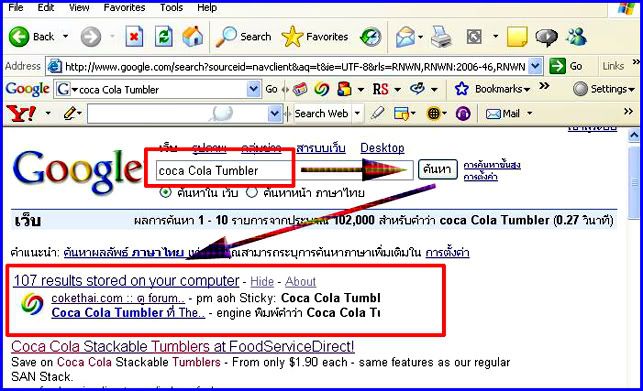Open the History clock icon
Image resolution: width=643 pixels, height=391 pixels.
point(370,37)
